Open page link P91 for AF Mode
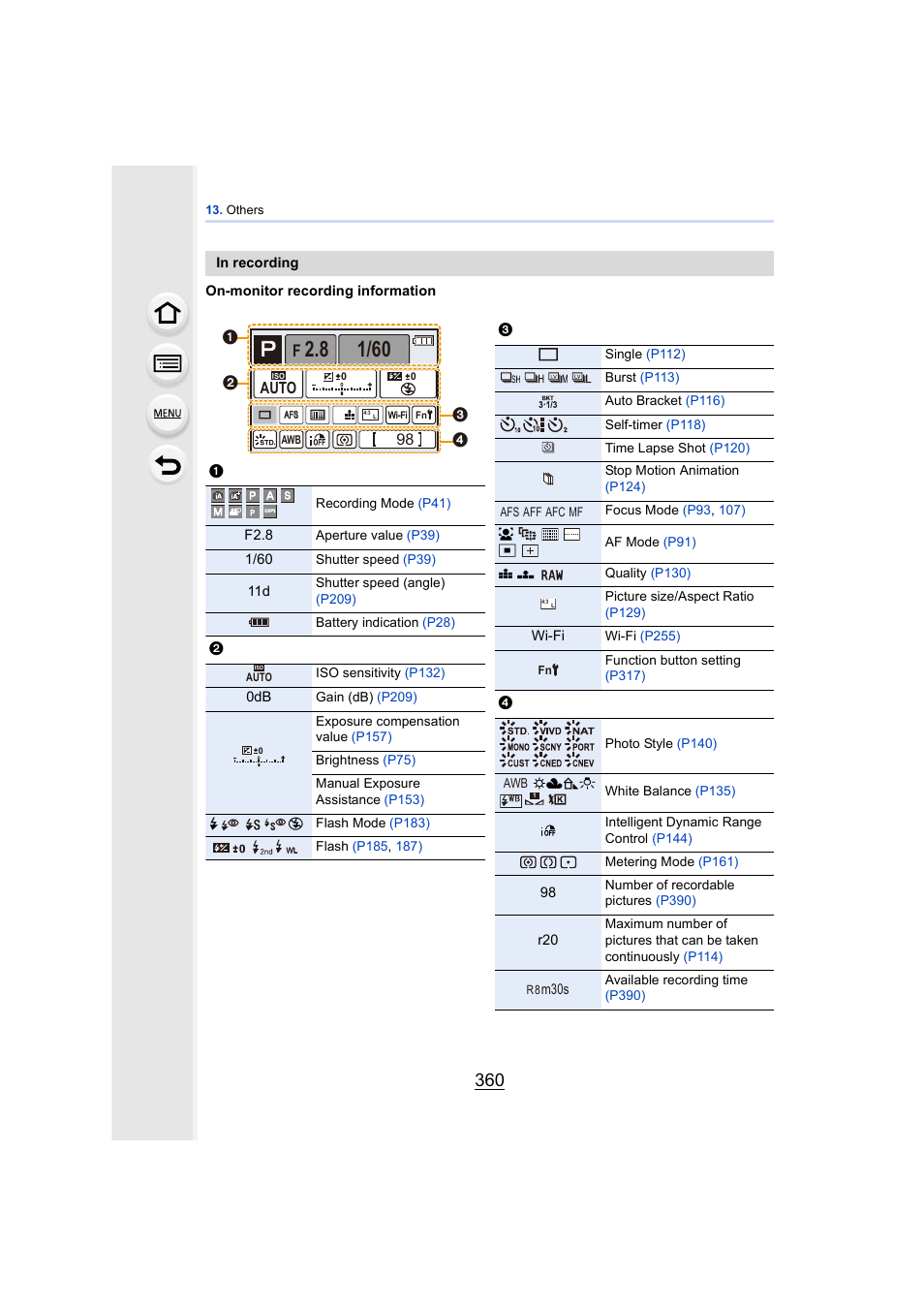Screen dimensions: 924x1306 (x=680, y=543)
